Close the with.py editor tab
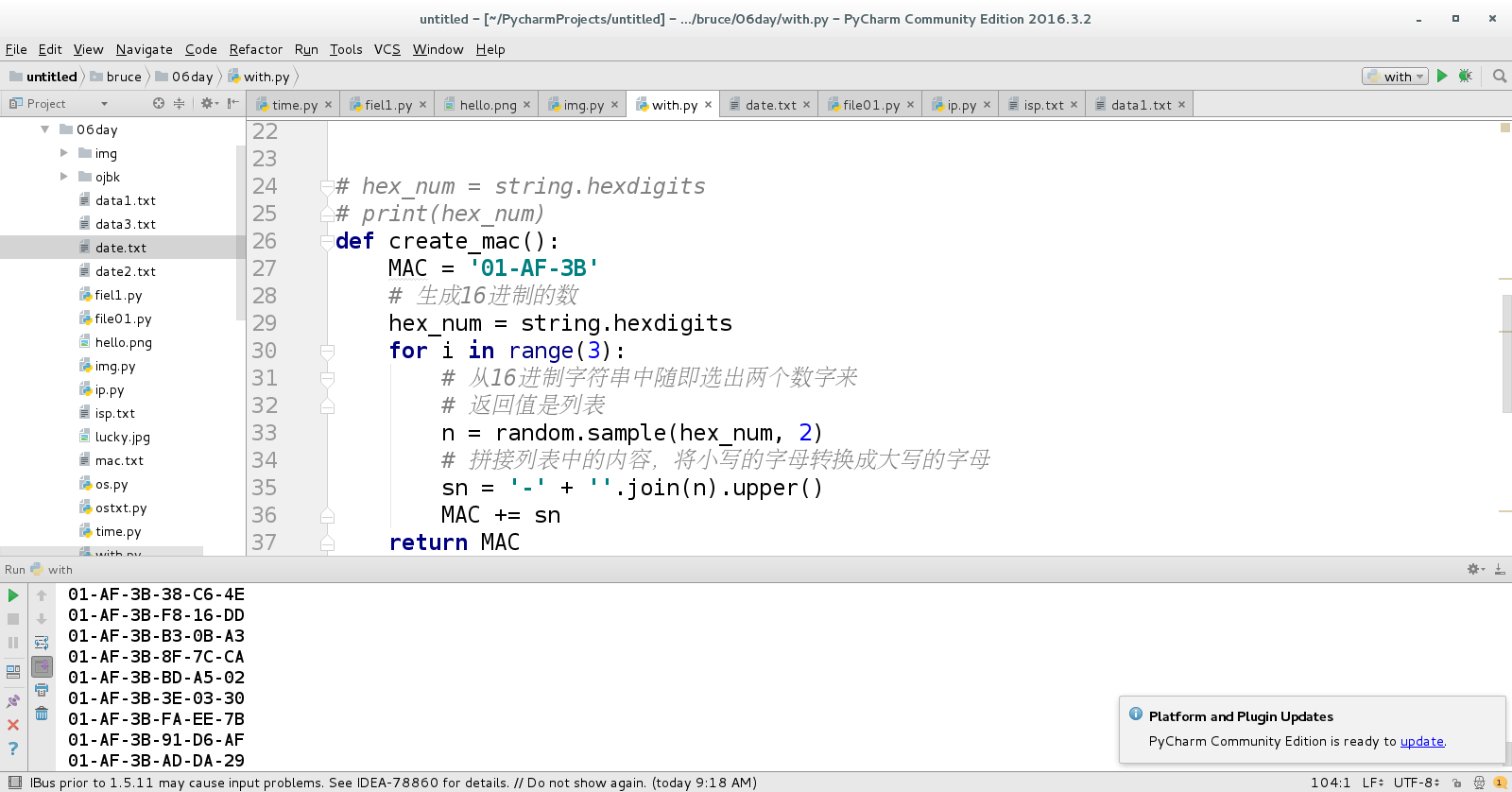Viewport: 1512px width, 792px height. point(708,105)
